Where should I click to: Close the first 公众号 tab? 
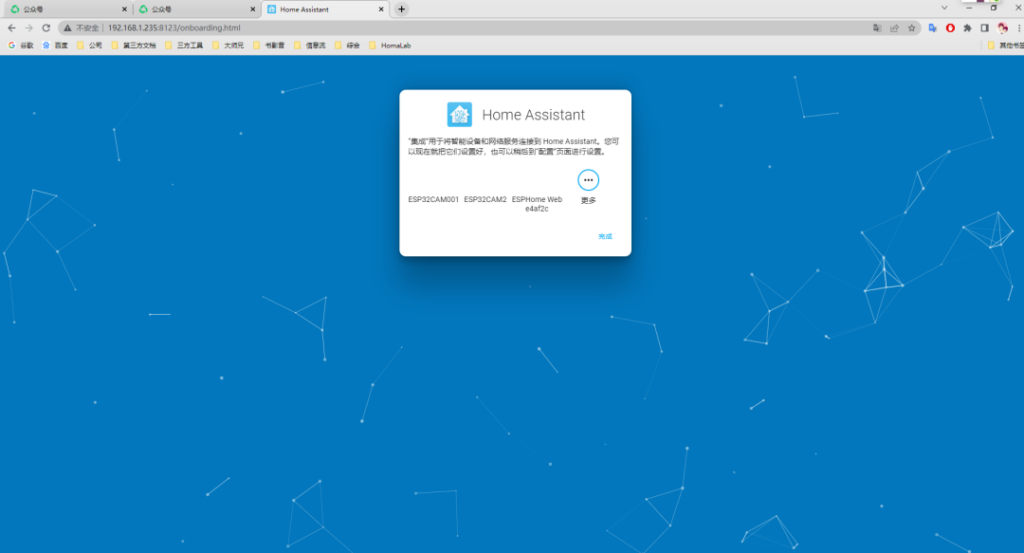124,9
